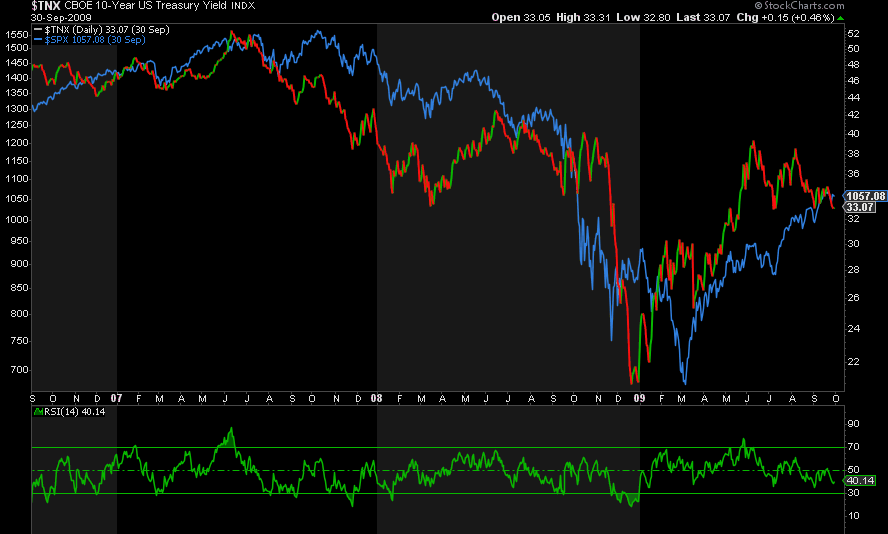Click the 36 yield level on right axis
Screen dimensions: 888x534
coord(853,174)
